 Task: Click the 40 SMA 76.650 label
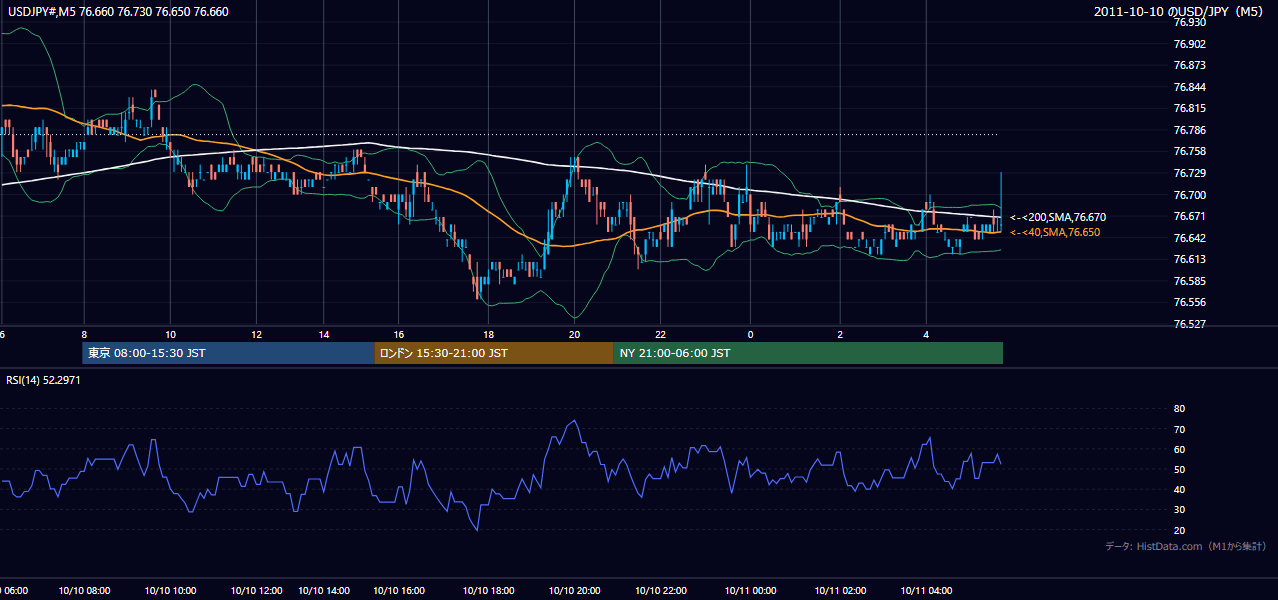(x=1055, y=232)
